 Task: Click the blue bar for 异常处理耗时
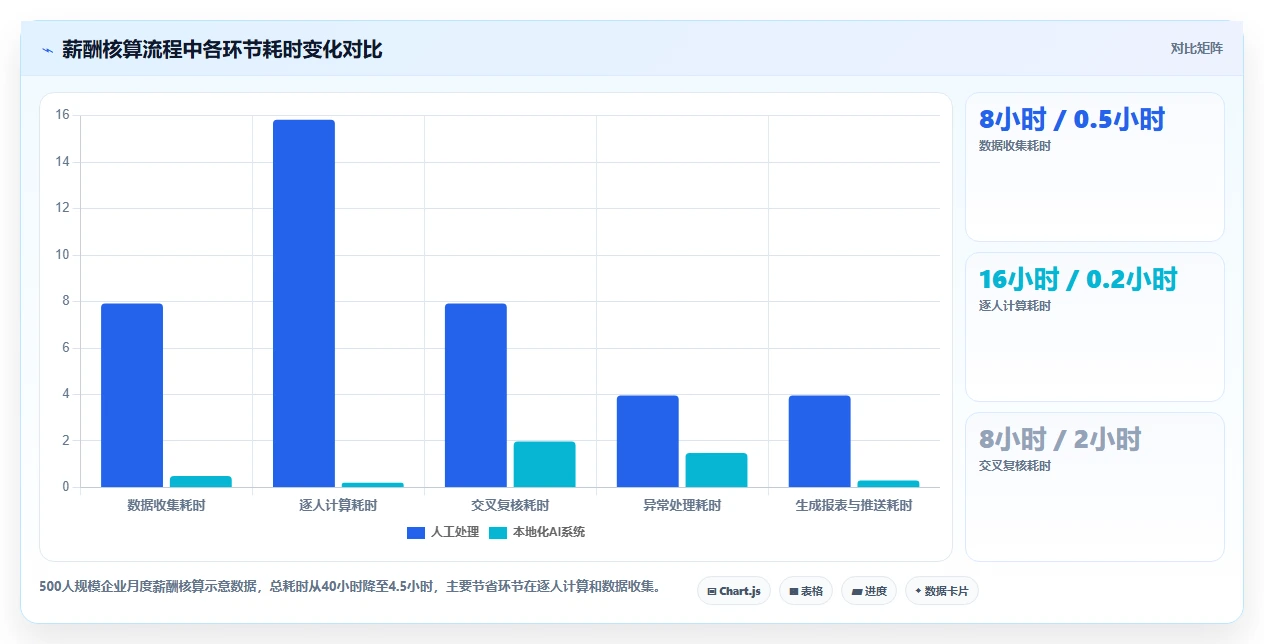click(x=648, y=441)
